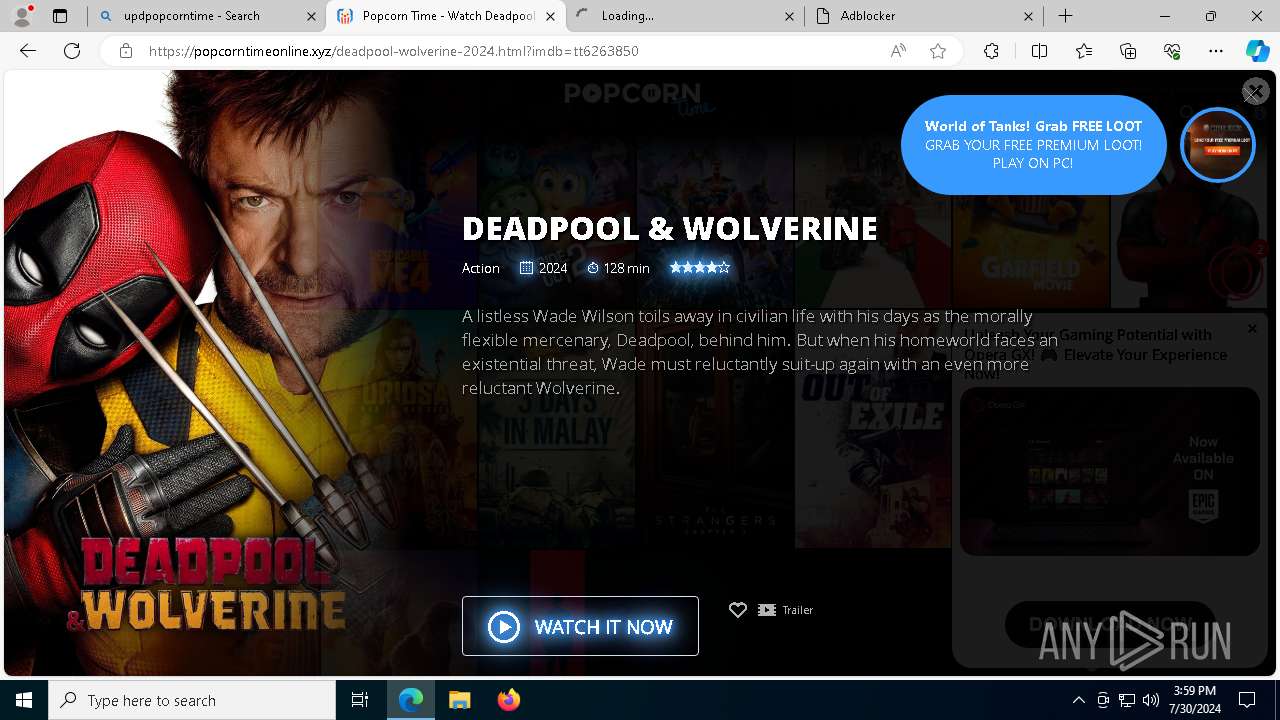This screenshot has height=720, width=1280.
Task: Show hidden system tray icons
Action: (1079, 700)
